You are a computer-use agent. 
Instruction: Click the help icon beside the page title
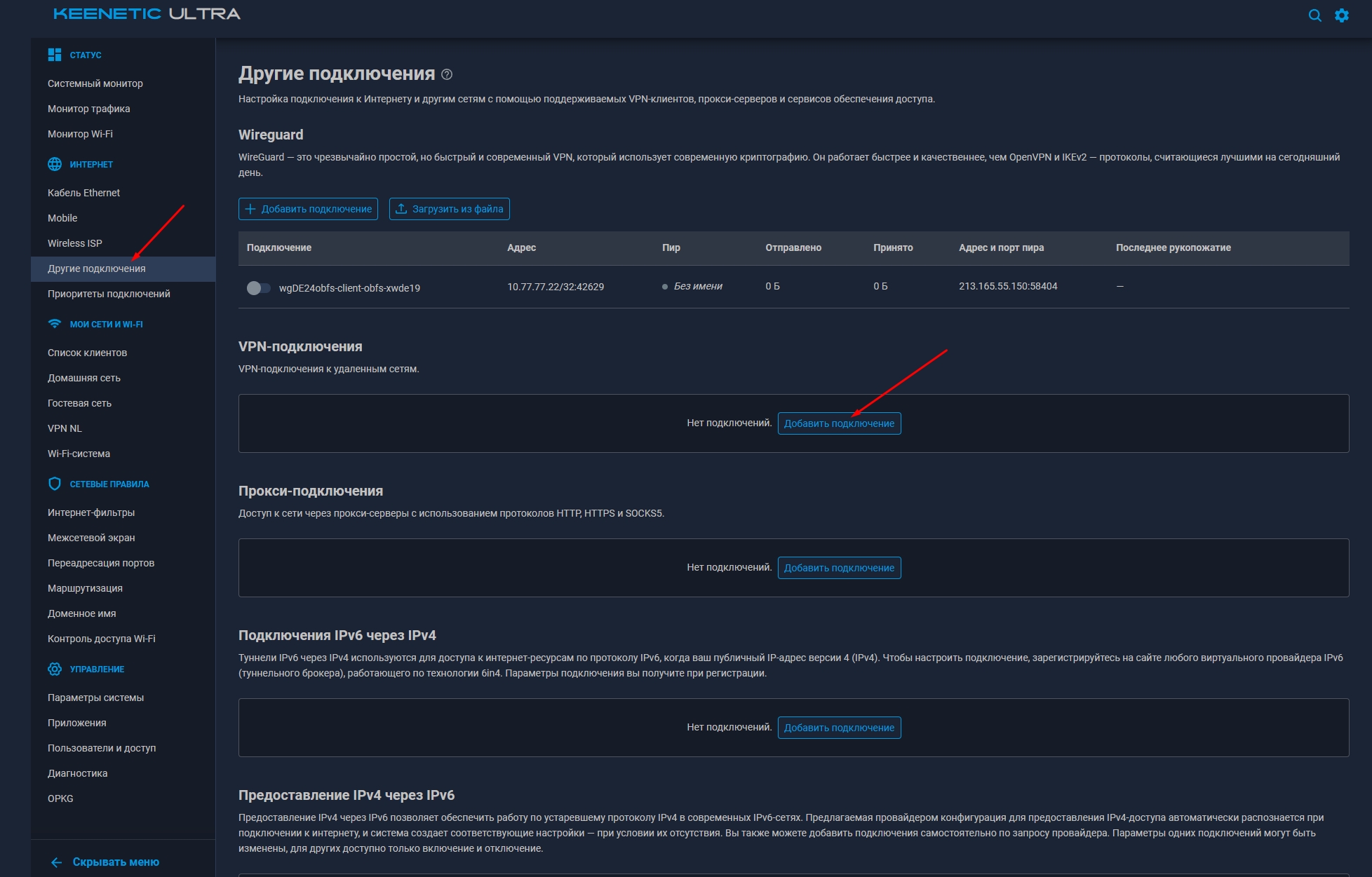(x=447, y=74)
